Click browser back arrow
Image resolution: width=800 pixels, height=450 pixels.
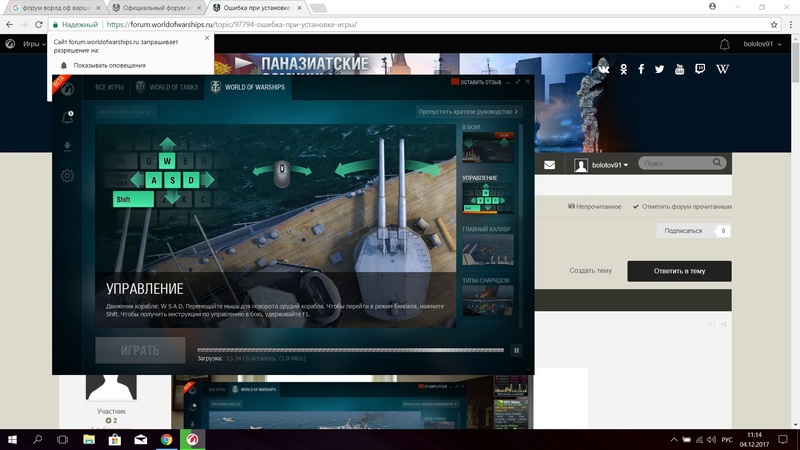click(10, 24)
